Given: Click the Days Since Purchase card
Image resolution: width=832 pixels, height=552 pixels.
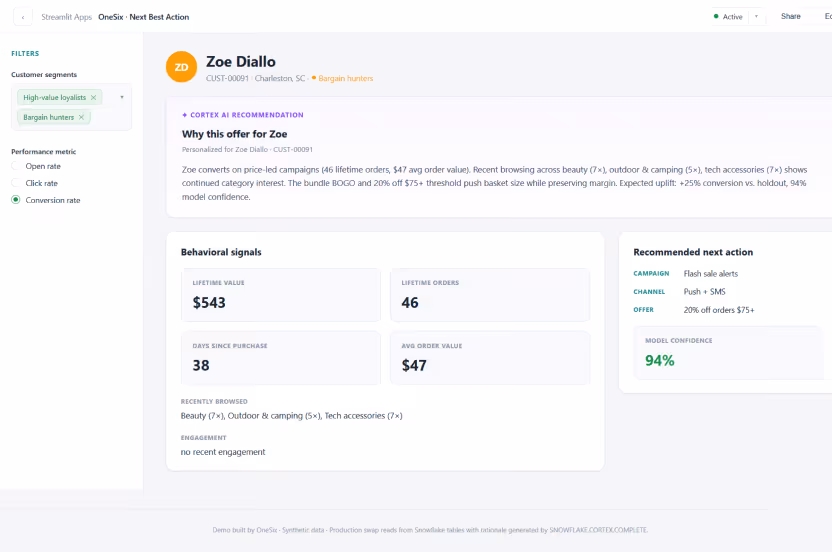Looking at the screenshot, I should pyautogui.click(x=281, y=358).
